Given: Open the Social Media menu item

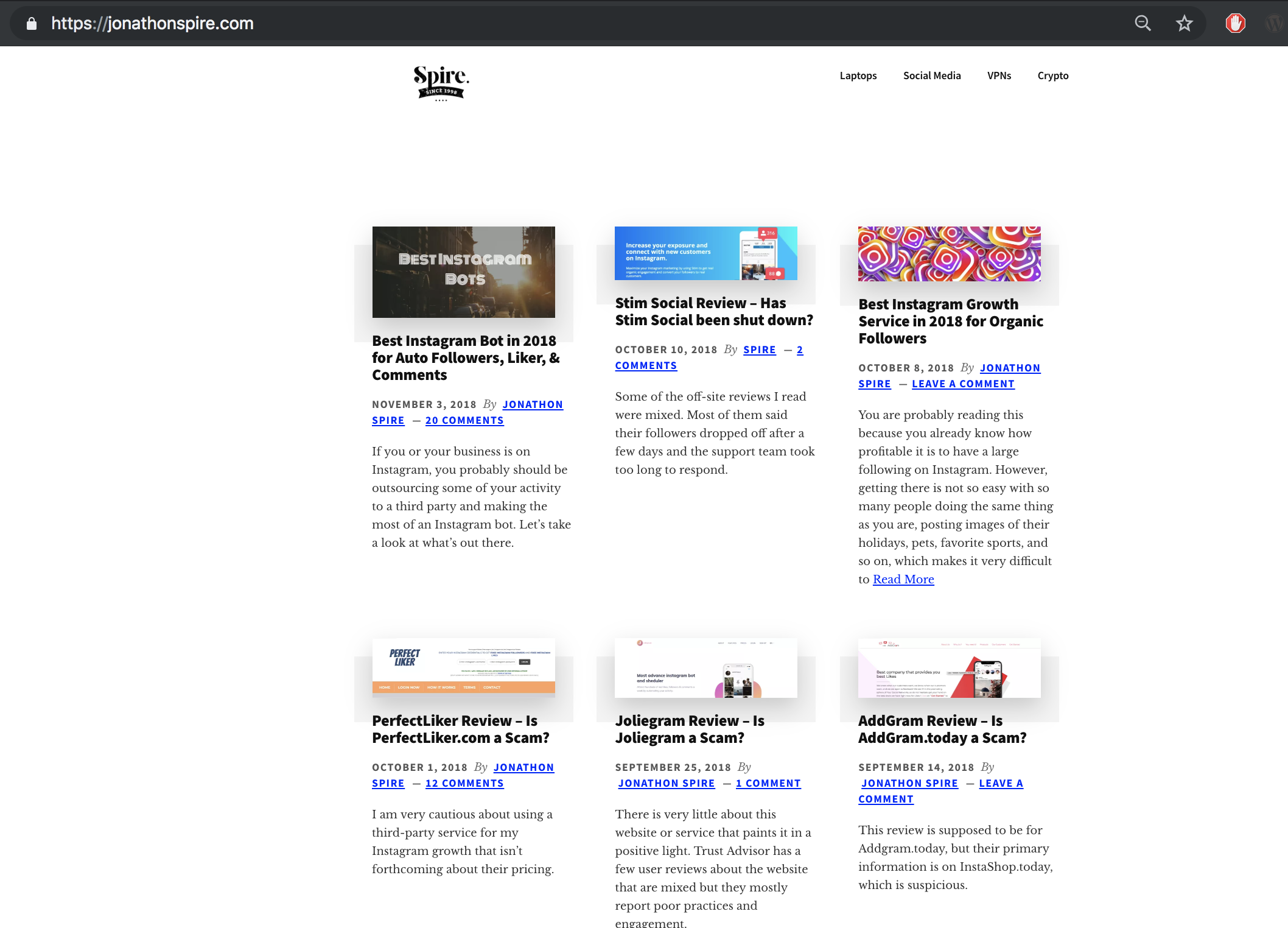Looking at the screenshot, I should 932,76.
